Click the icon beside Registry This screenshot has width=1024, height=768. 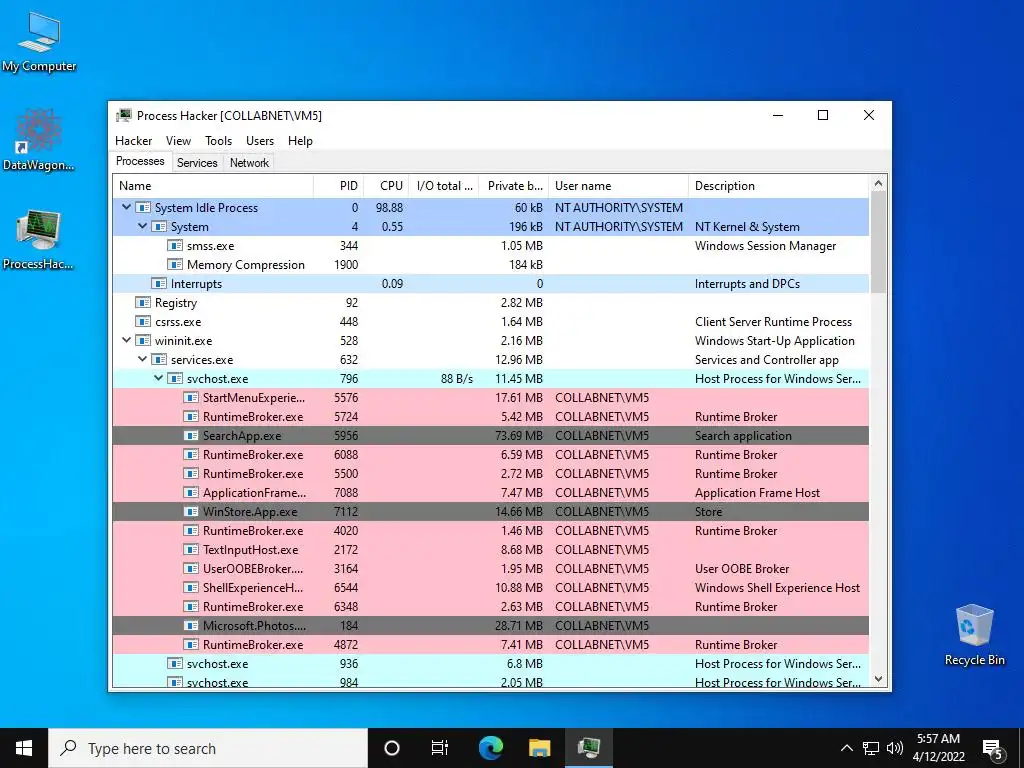point(142,302)
